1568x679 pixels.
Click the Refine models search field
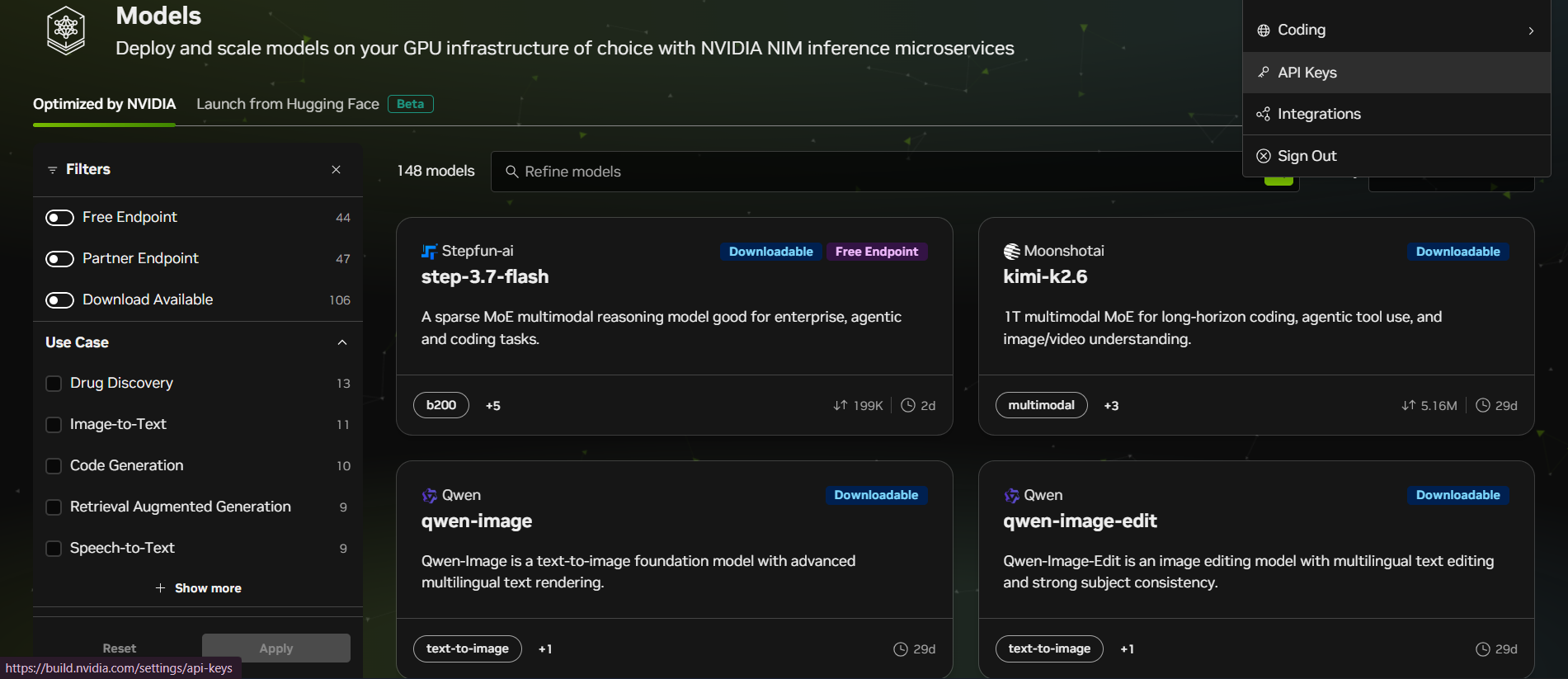895,172
